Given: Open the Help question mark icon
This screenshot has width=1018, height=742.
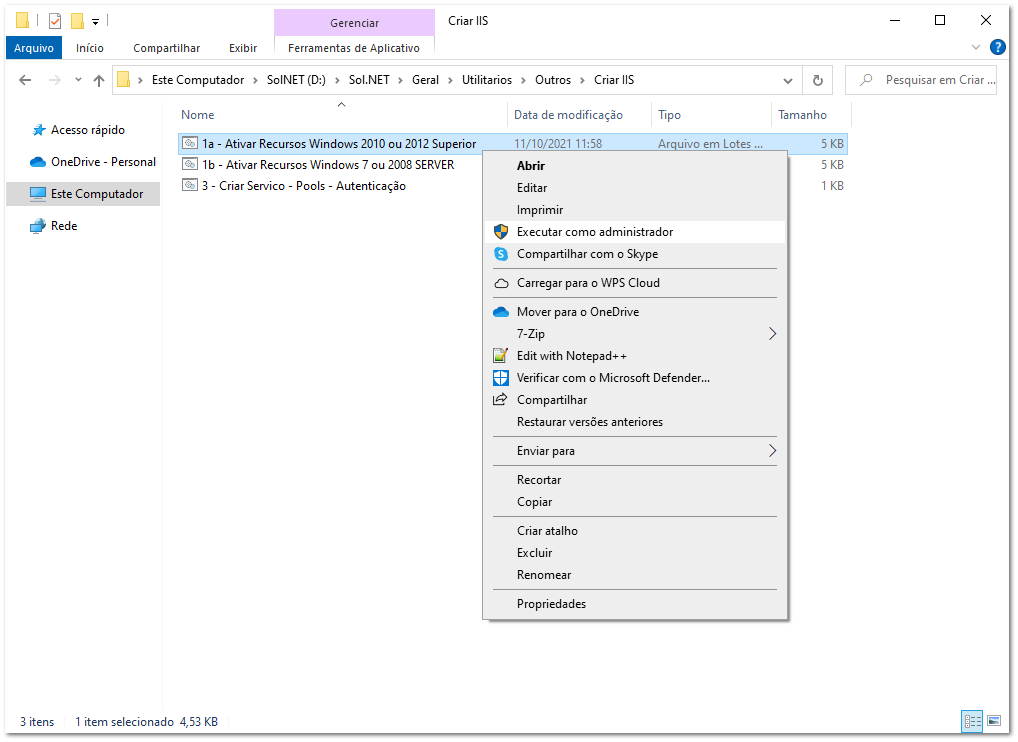Looking at the screenshot, I should [x=997, y=47].
